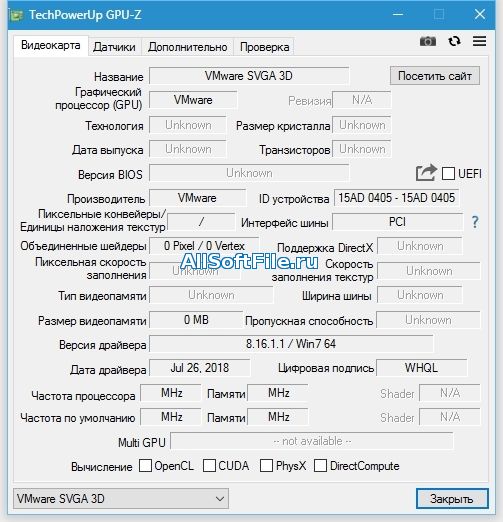Enable the OpenCL checkbox
The image size is (503, 522).
pyautogui.click(x=145, y=465)
